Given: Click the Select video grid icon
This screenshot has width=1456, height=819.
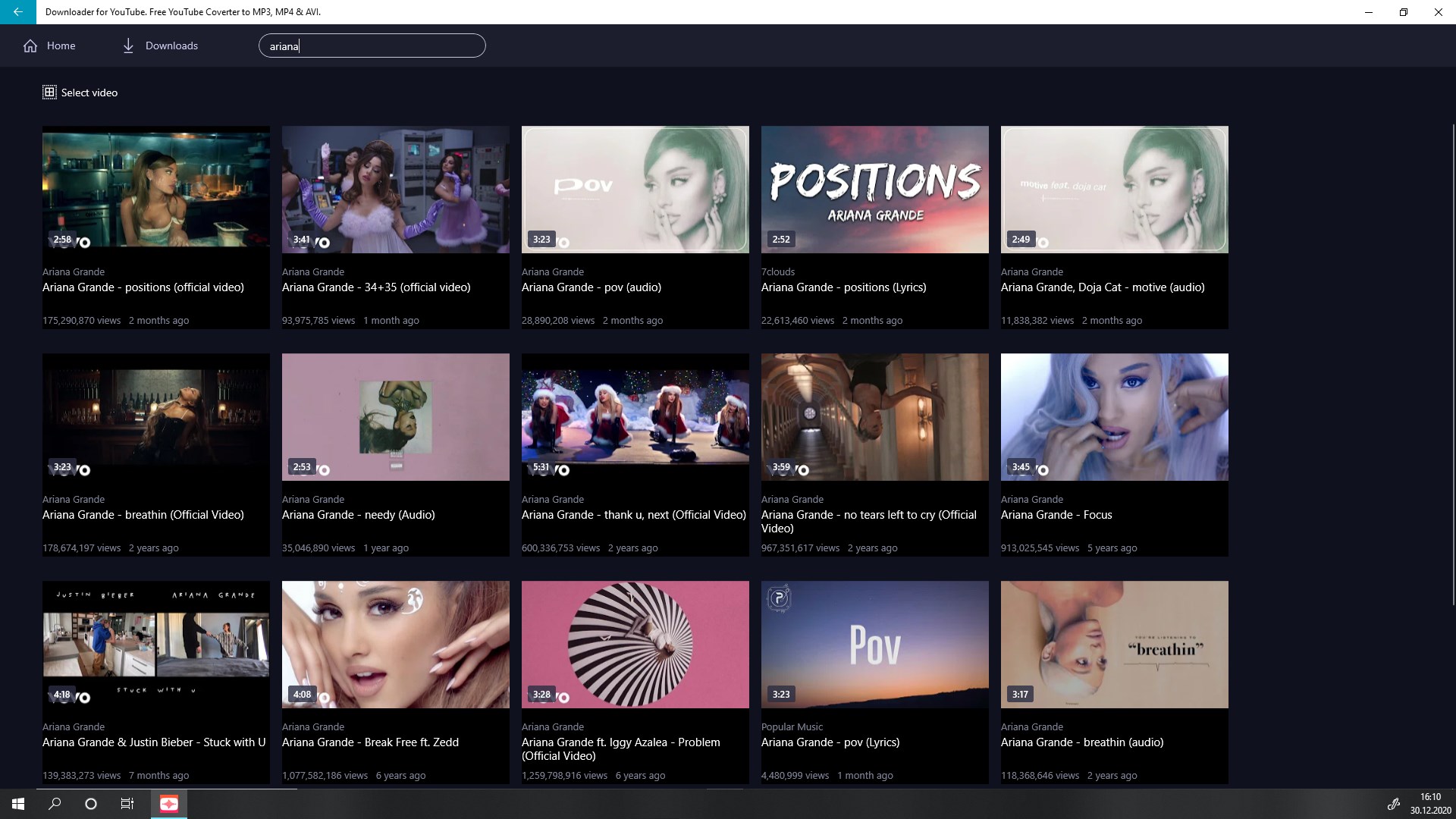Looking at the screenshot, I should [49, 93].
